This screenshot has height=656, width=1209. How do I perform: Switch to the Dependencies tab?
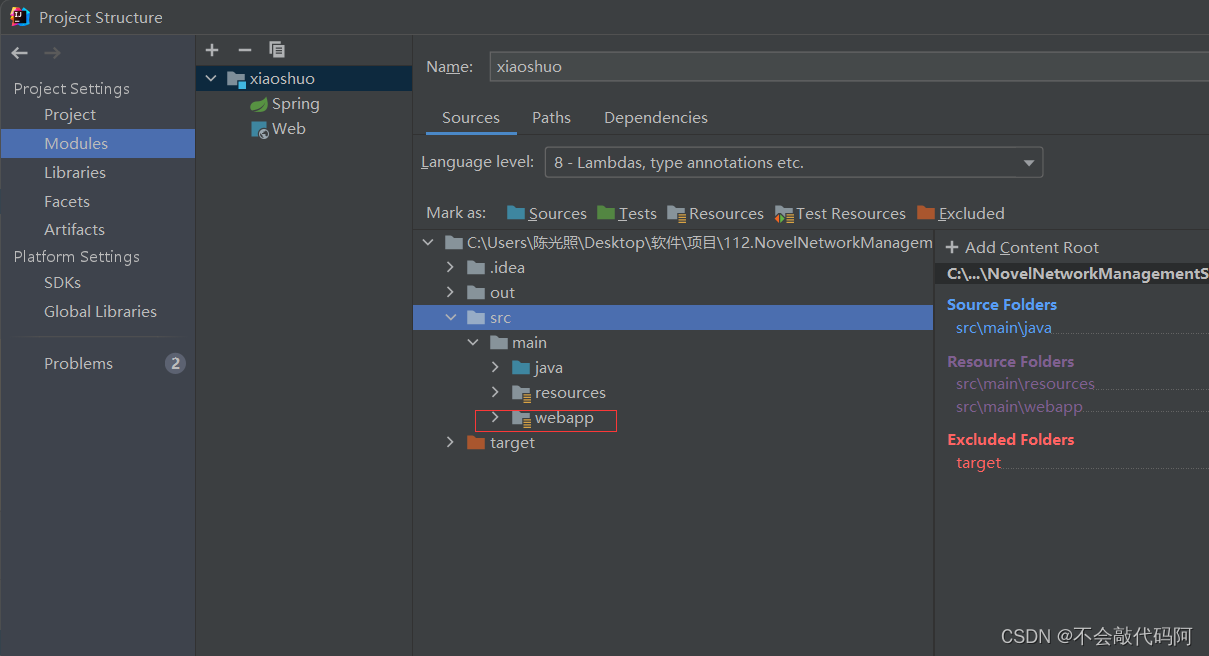[x=655, y=118]
